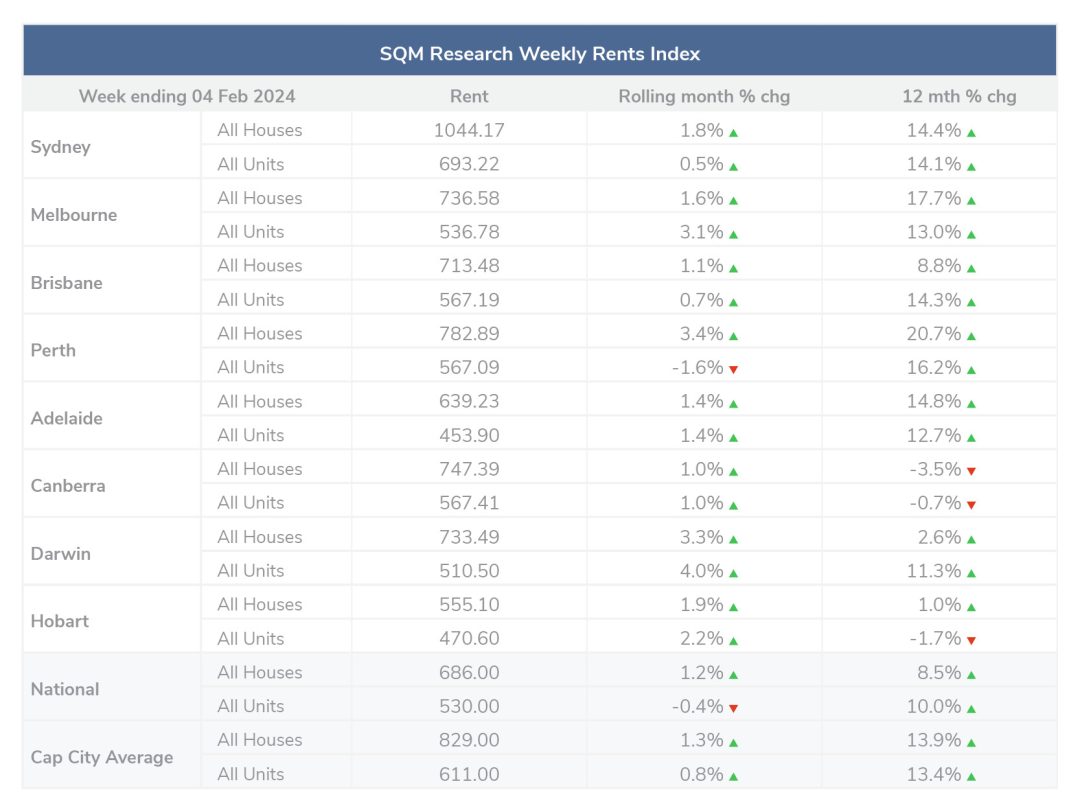The height and width of the screenshot is (810, 1080).
Task: Click the Hobart units monthly change 2.2%
Action: click(x=701, y=638)
